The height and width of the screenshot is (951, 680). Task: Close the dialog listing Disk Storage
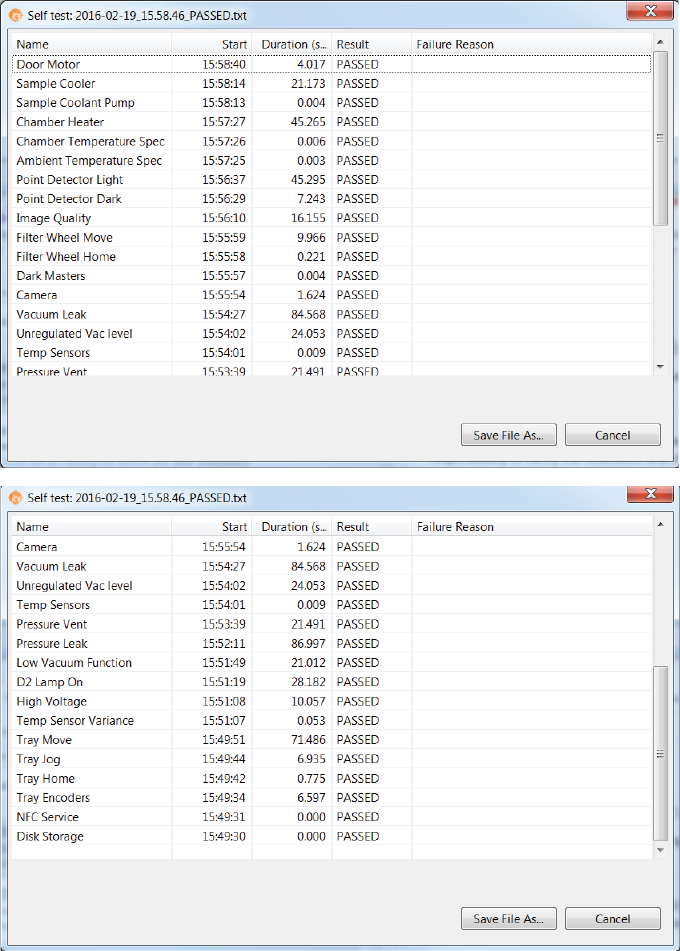[650, 494]
